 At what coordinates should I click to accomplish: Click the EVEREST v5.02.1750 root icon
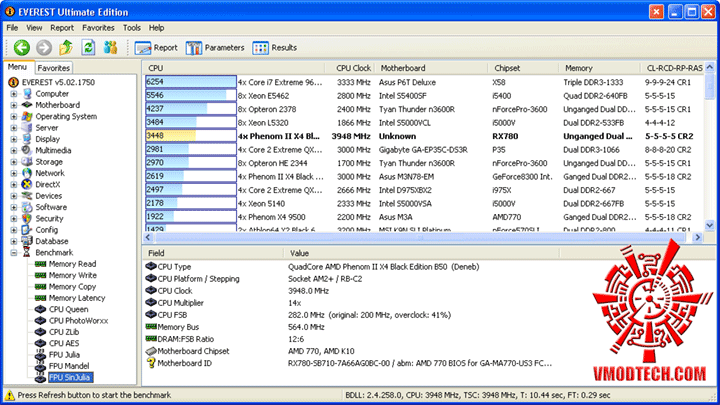pyautogui.click(x=13, y=82)
